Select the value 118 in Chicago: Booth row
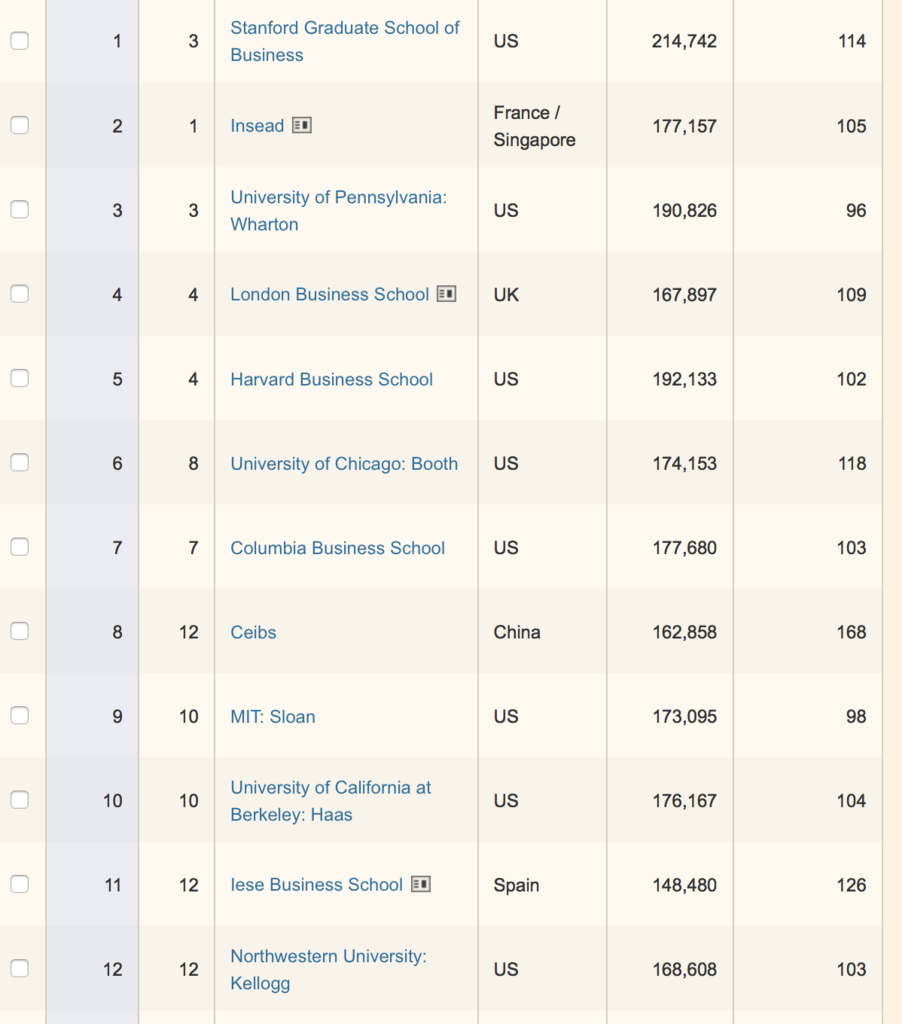This screenshot has height=1024, width=902. (852, 463)
